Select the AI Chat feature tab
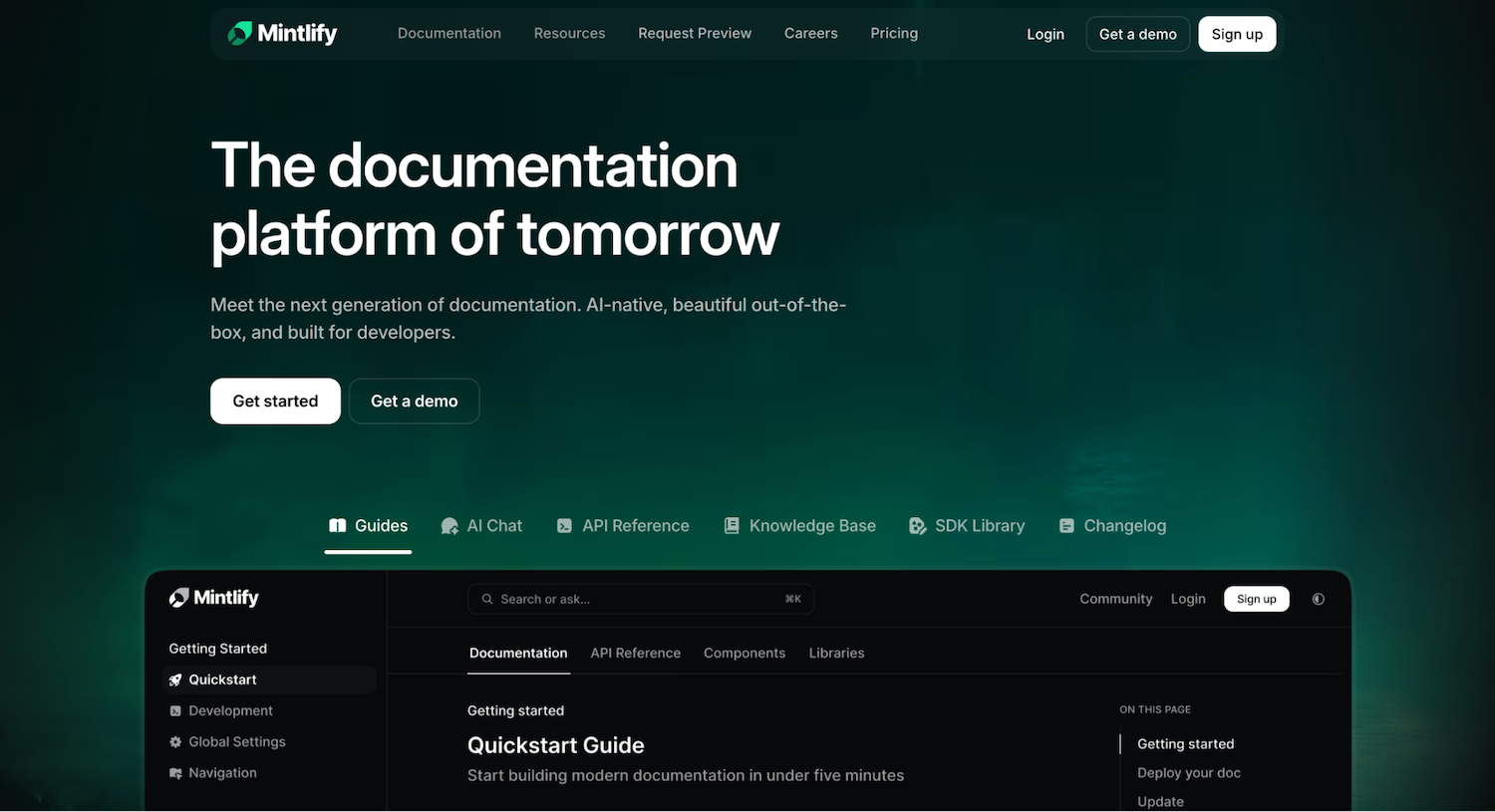 click(x=481, y=526)
